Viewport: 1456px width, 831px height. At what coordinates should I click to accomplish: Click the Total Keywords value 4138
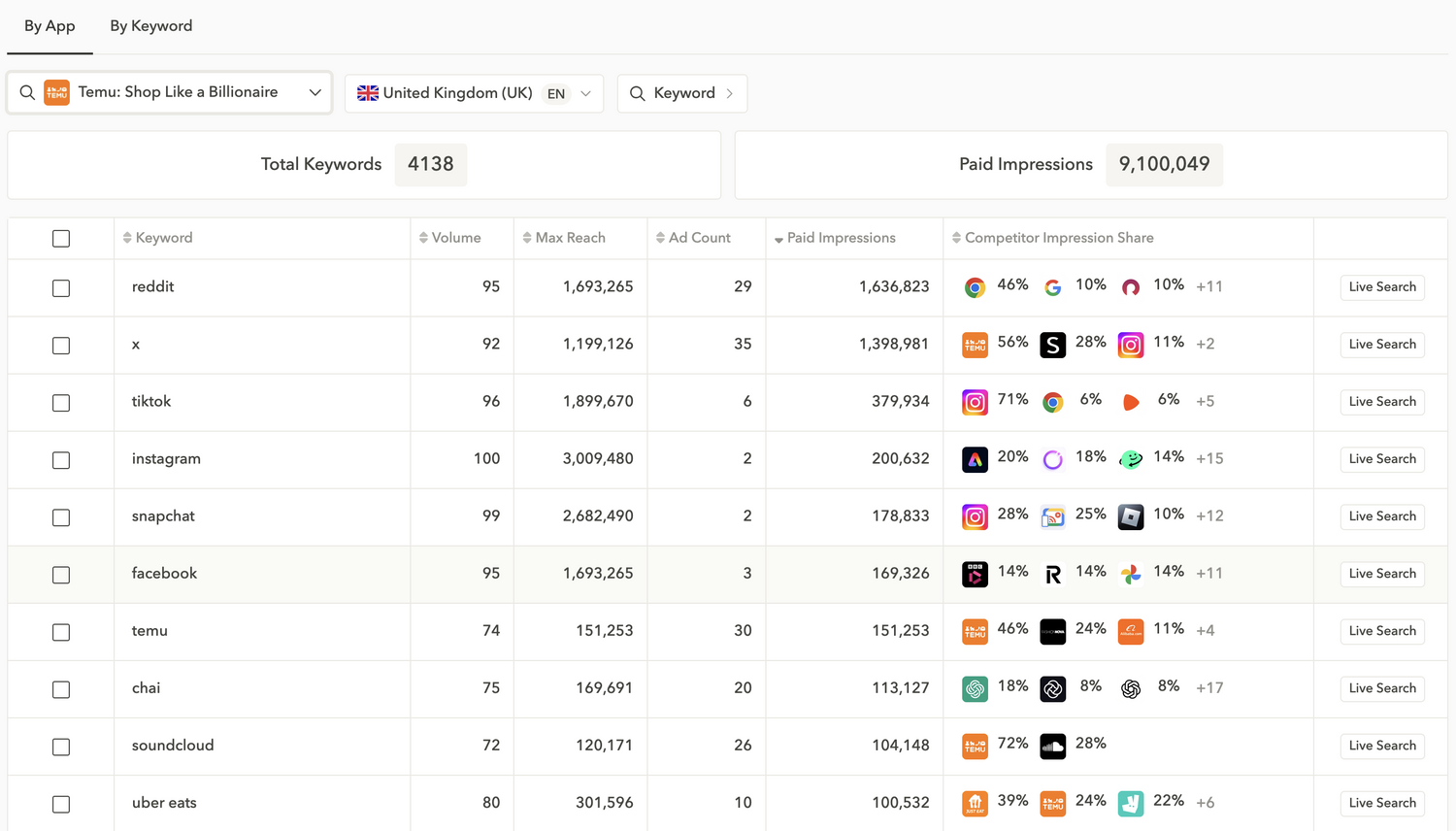431,164
